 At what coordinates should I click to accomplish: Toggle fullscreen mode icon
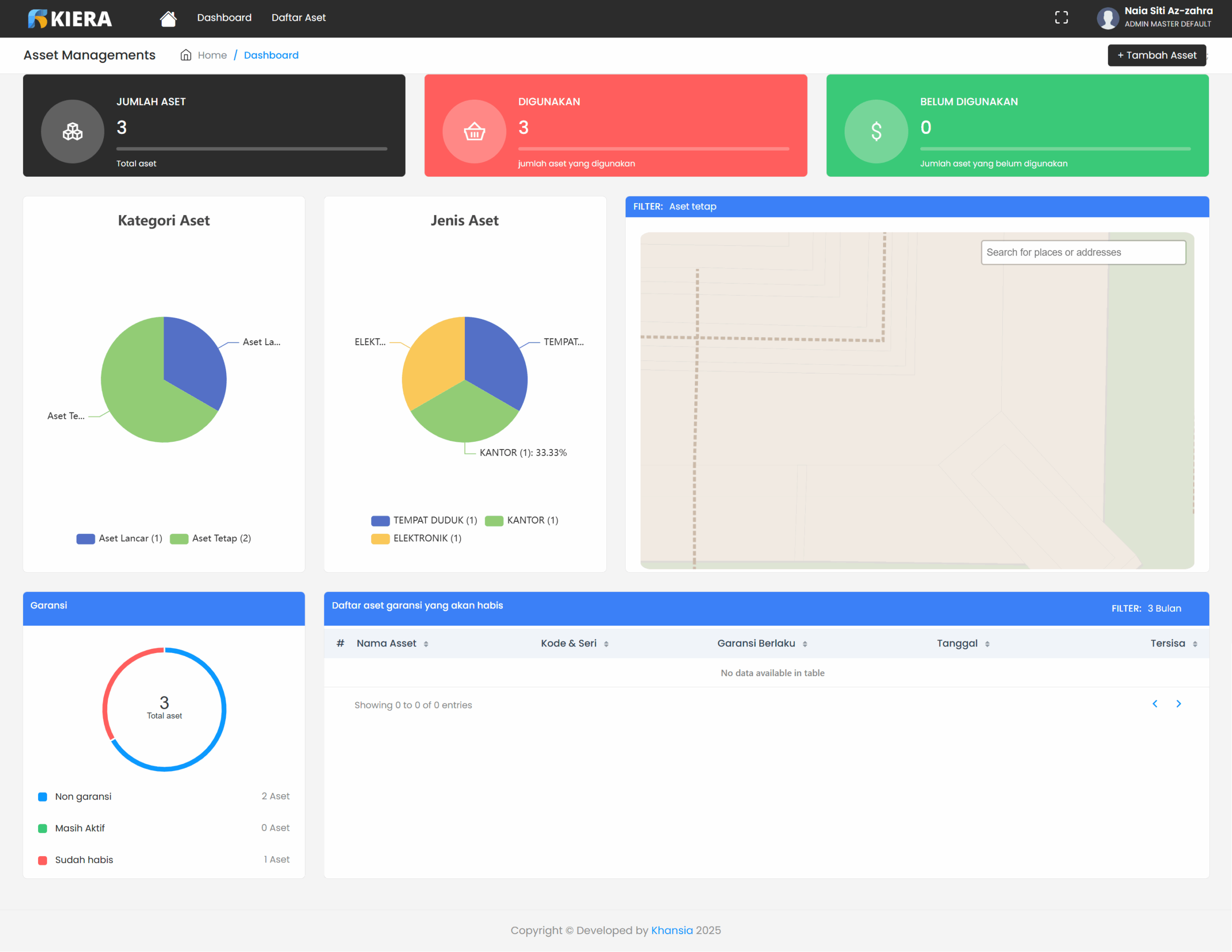(x=1061, y=18)
